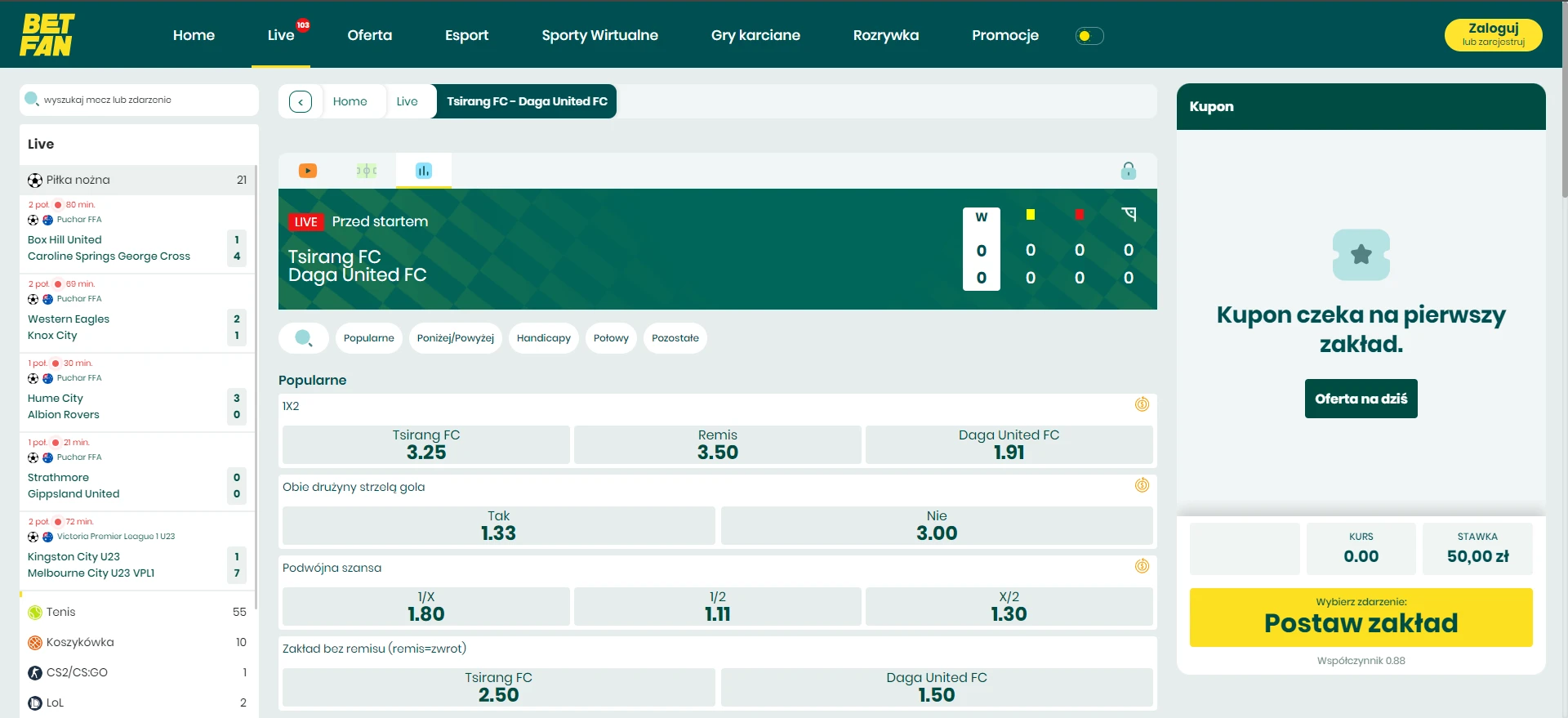
Task: Open the live video stream tab
Action: click(308, 171)
